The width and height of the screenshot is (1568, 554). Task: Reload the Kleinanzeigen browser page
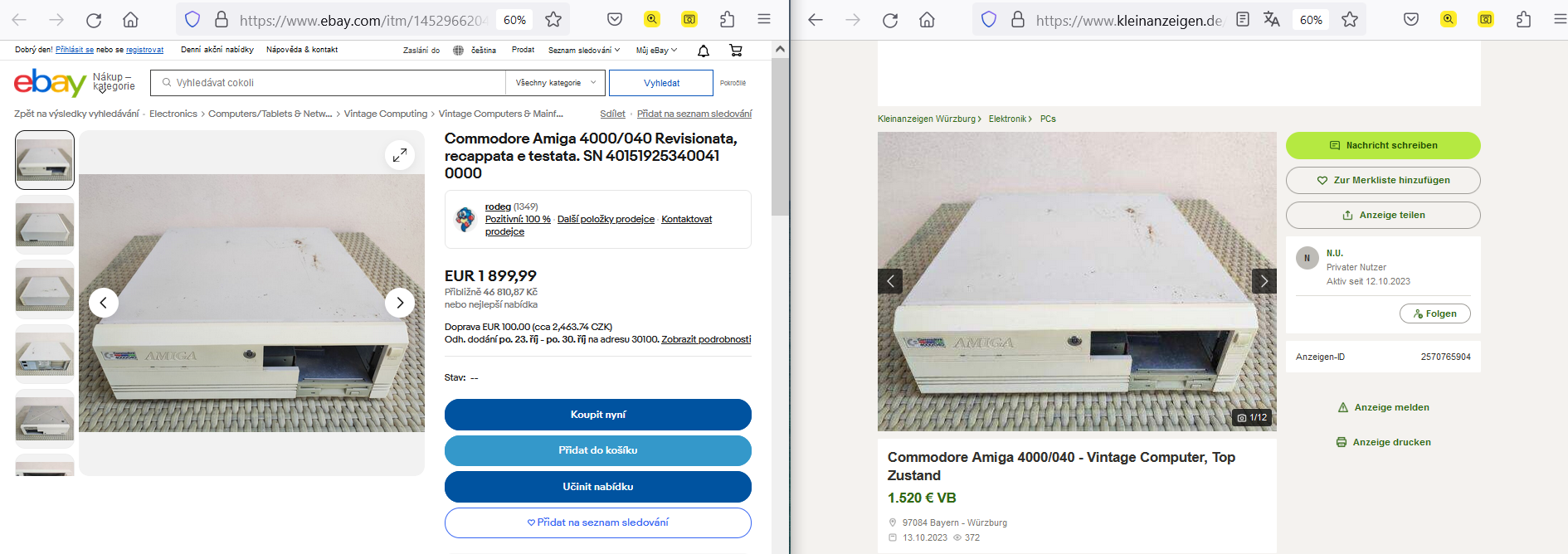[x=890, y=20]
